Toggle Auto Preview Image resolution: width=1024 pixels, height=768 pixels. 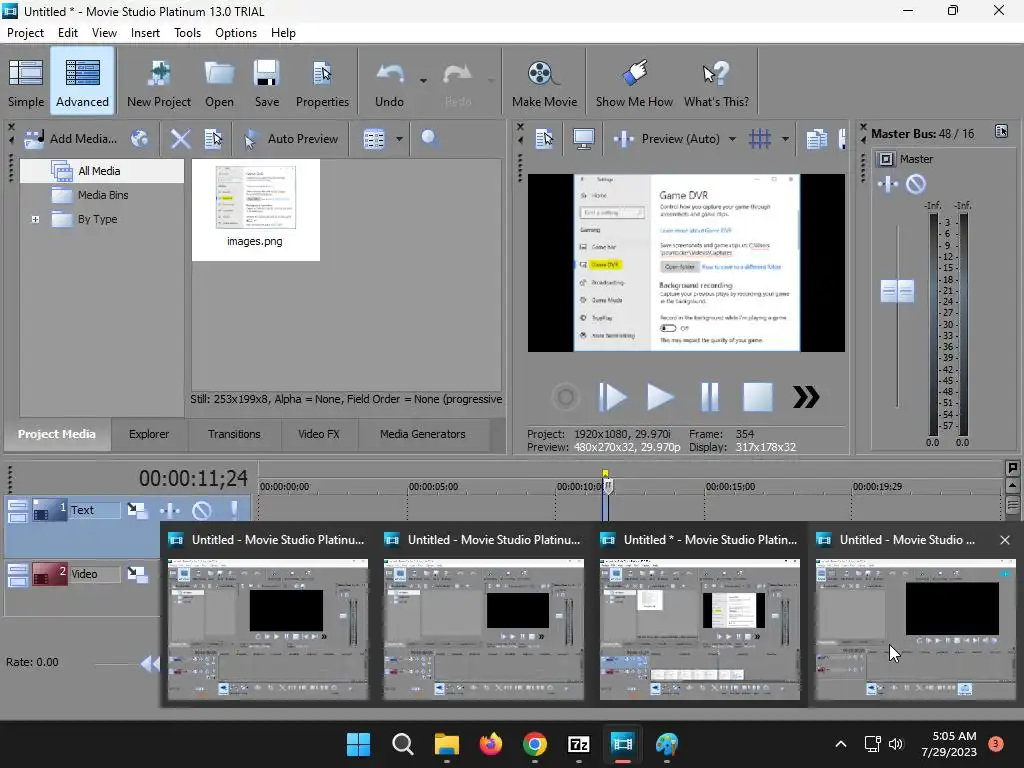[x=291, y=138]
